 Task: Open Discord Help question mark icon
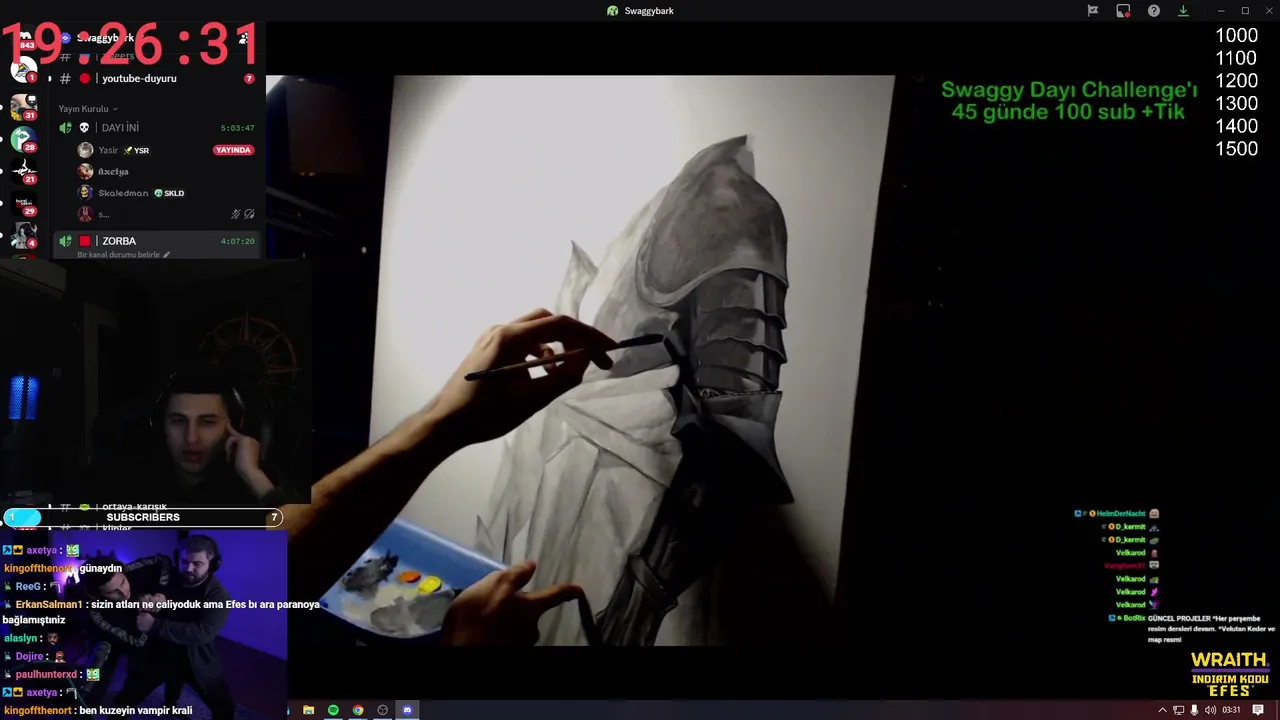tap(1154, 11)
